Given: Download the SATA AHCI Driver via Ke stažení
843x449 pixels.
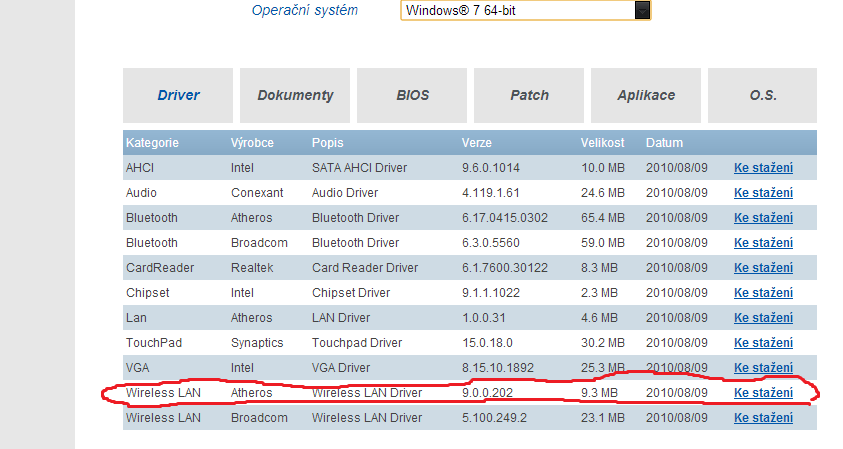Looking at the screenshot, I should click(x=763, y=168).
